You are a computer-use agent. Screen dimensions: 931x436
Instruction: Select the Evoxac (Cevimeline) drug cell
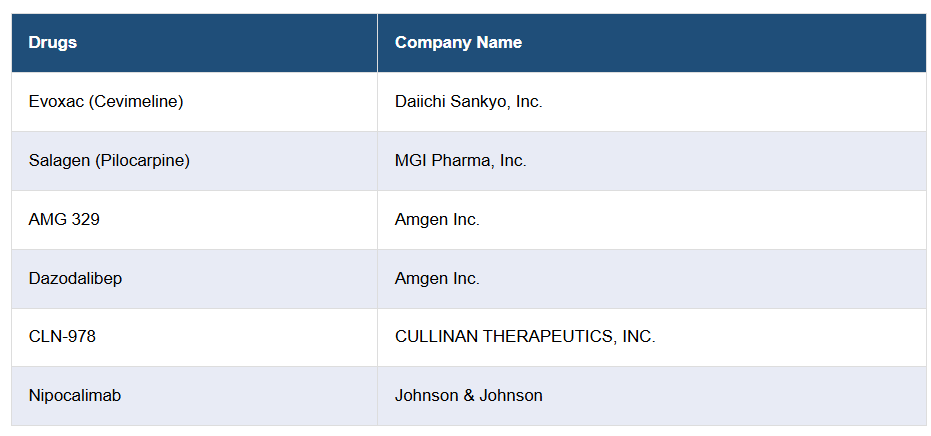pos(106,102)
